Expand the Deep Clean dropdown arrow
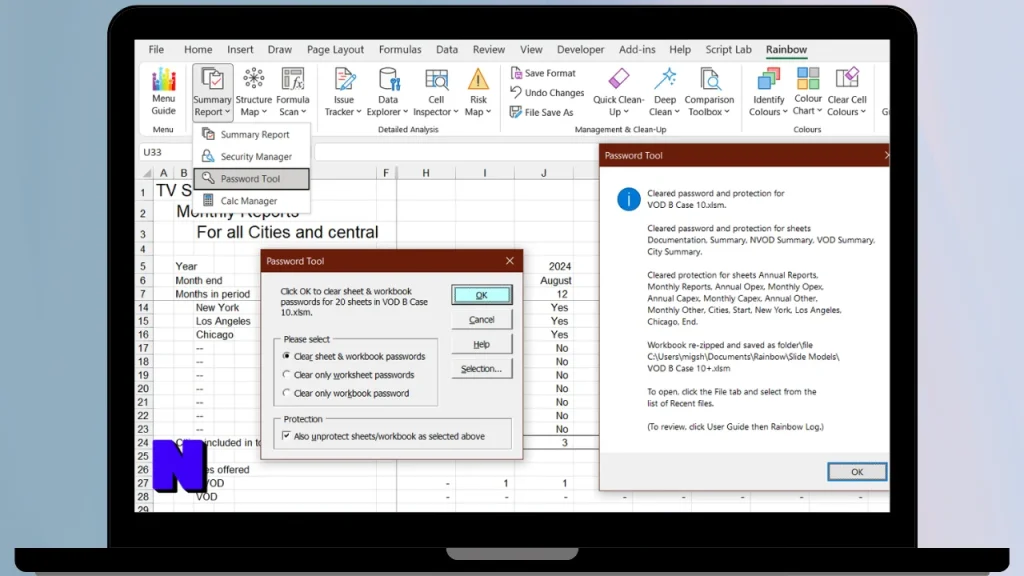The width and height of the screenshot is (1024, 576). [x=677, y=112]
